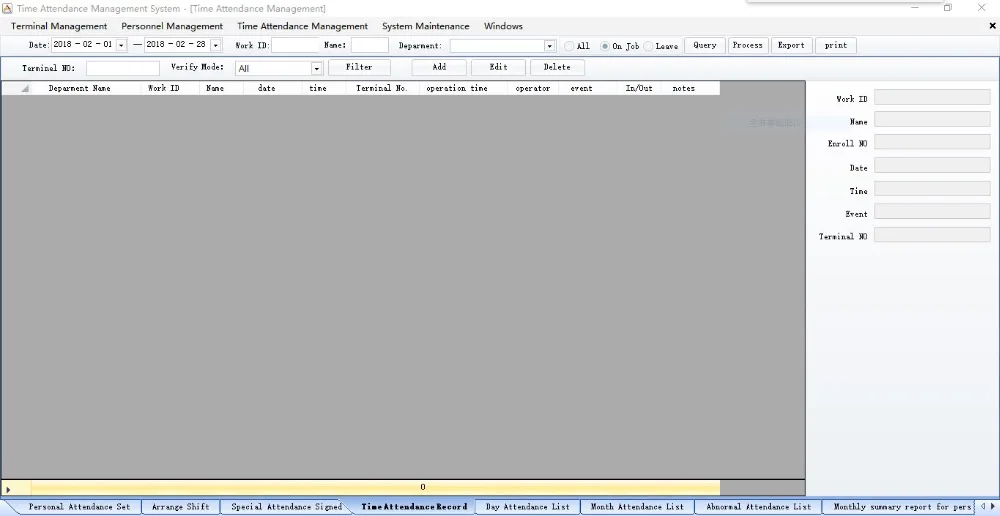Switch to Arrange Shift tab
The width and height of the screenshot is (1000, 516).
[180, 506]
